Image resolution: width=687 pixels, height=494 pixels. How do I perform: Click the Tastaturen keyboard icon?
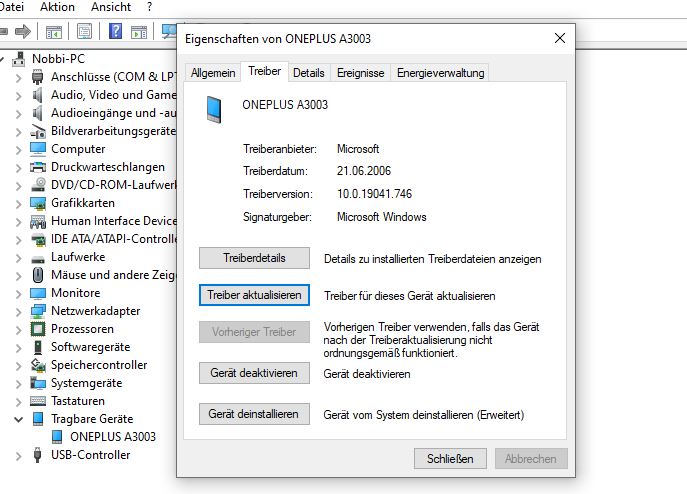pyautogui.click(x=38, y=401)
